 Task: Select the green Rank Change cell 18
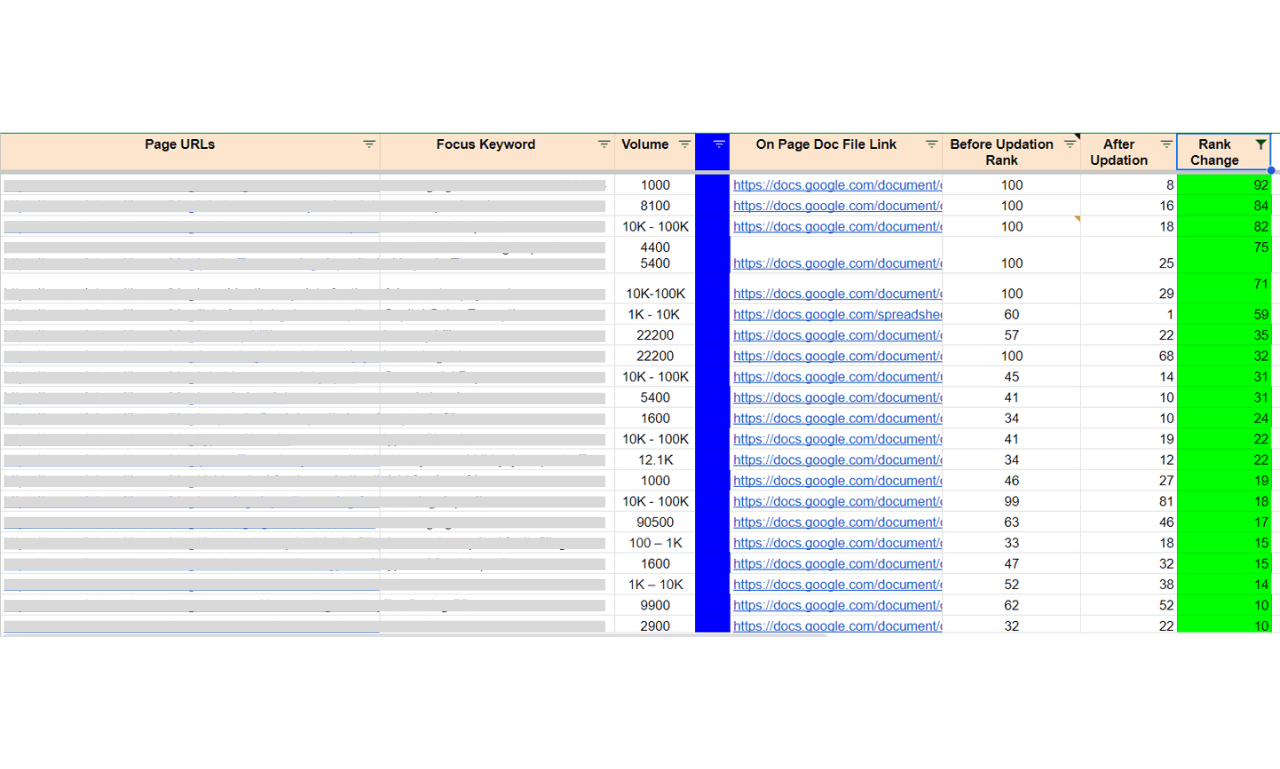(1224, 501)
